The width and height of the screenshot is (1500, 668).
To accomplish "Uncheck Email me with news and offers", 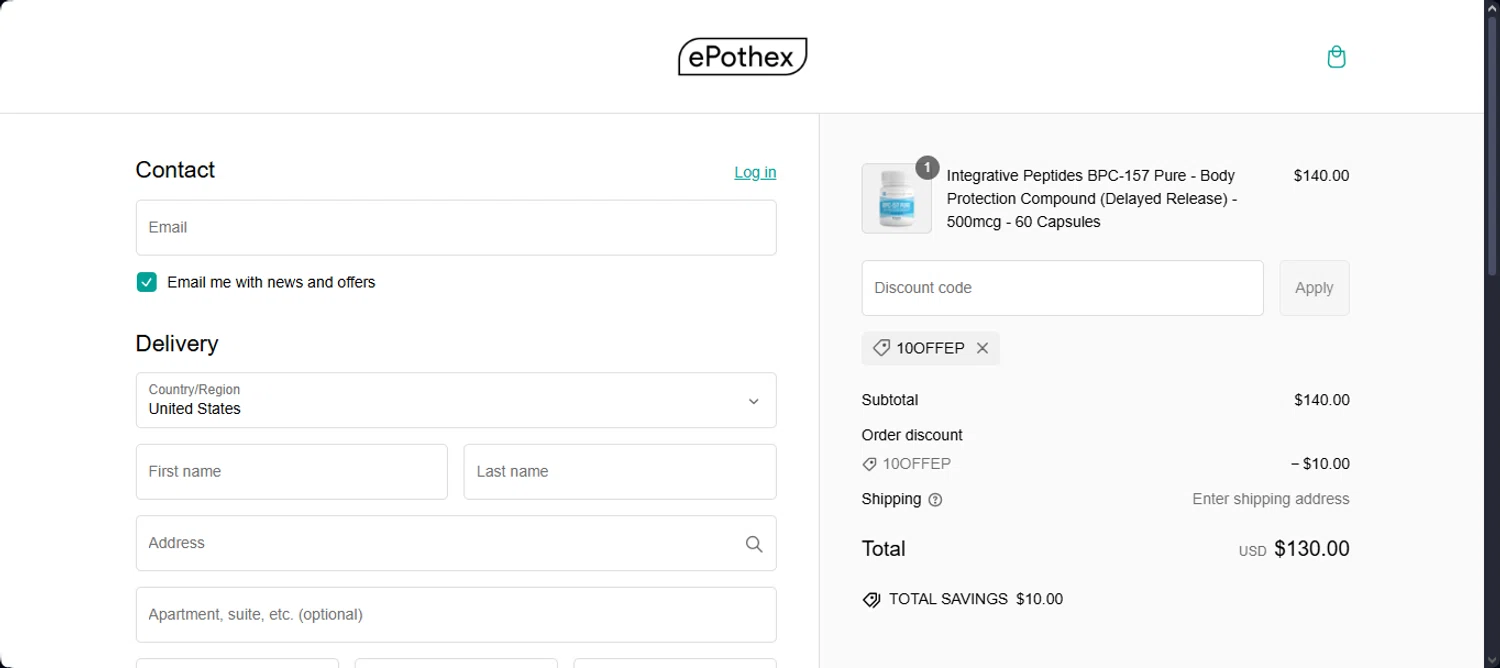I will (x=147, y=282).
